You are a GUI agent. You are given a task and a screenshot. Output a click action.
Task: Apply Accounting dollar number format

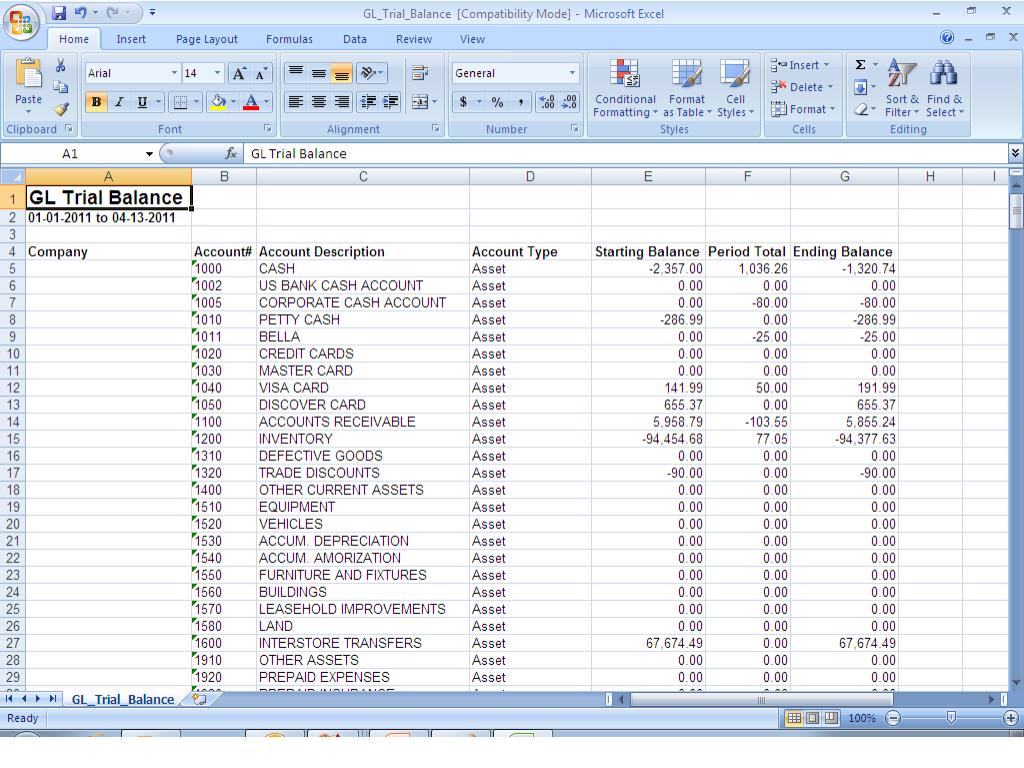pyautogui.click(x=463, y=102)
